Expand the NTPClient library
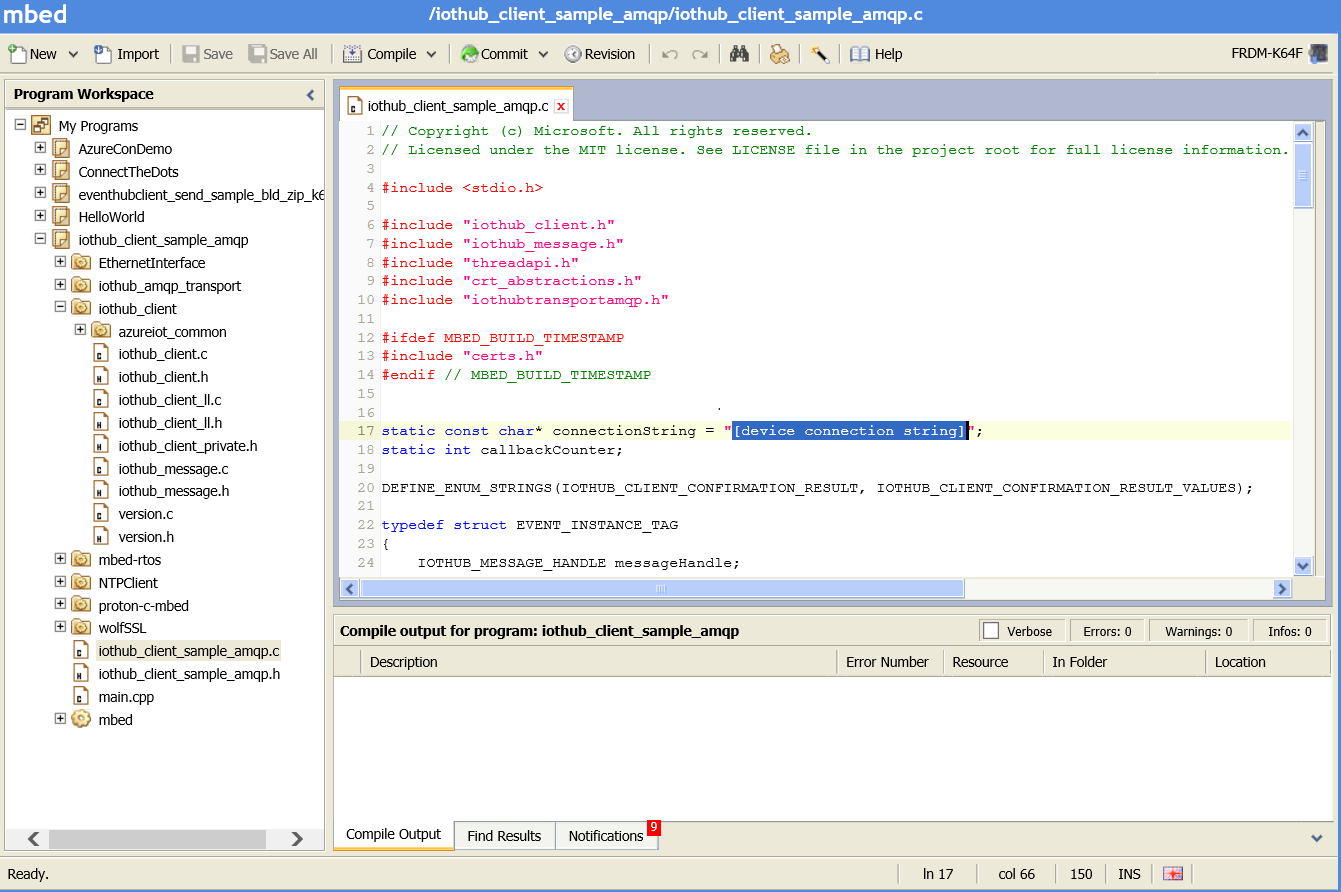This screenshot has width=1341, height=892. point(60,582)
